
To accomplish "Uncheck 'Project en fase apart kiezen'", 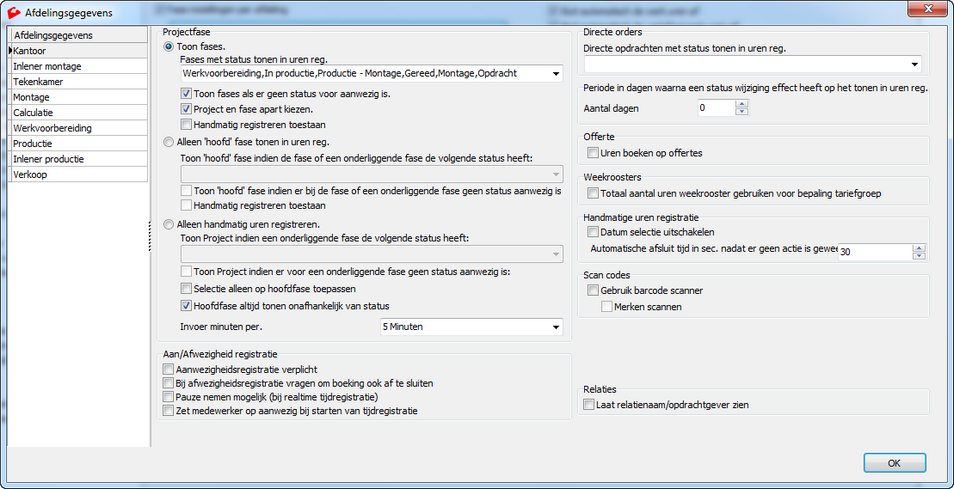I will [x=186, y=109].
